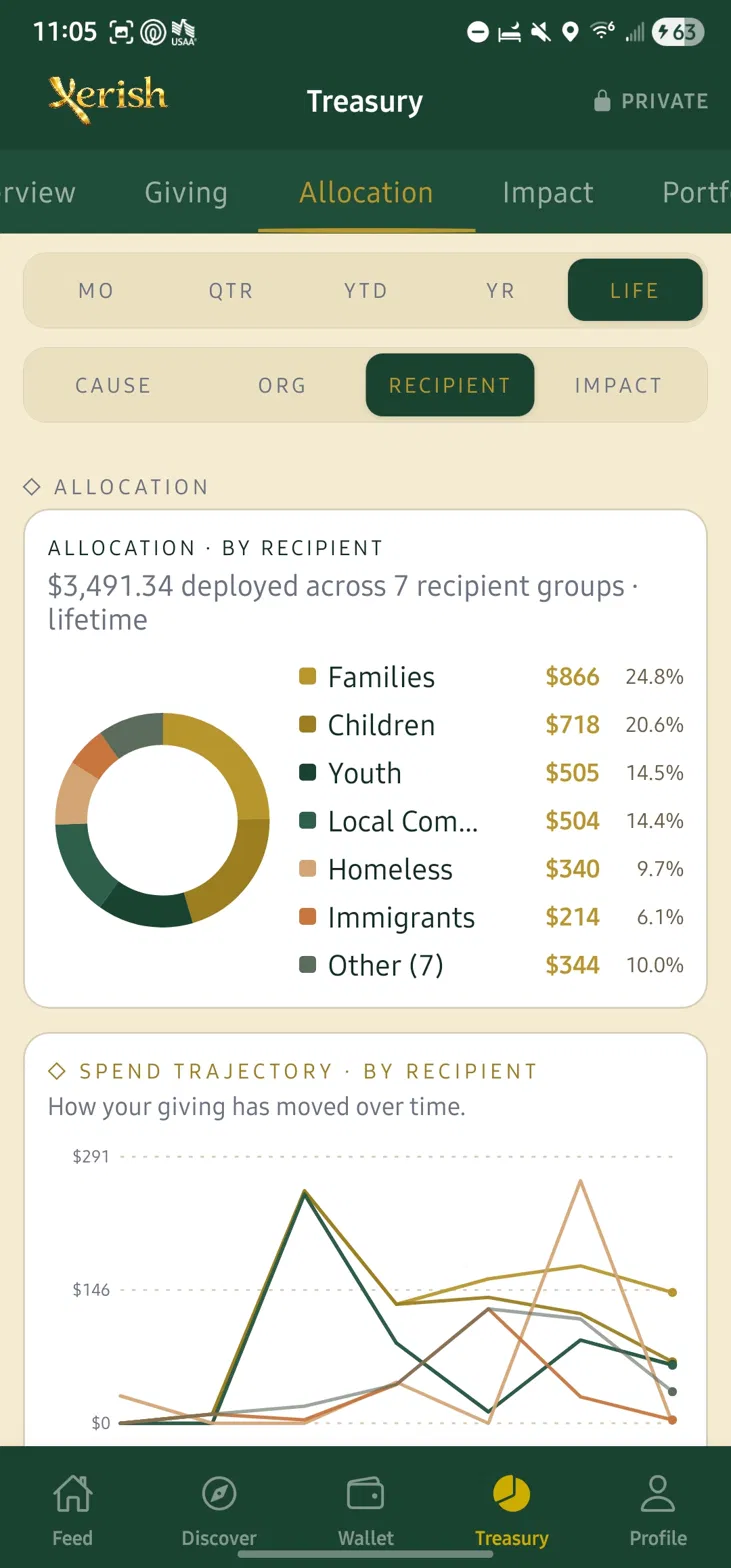731x1568 pixels.
Task: Select the YTD time range
Action: tap(365, 291)
